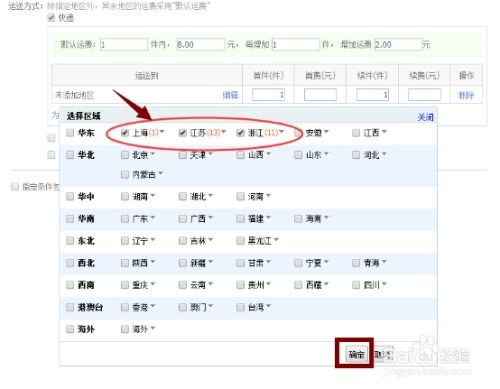Check the 西北 region checkbox
Screen dimensions: 500x389
pyautogui.click(x=70, y=263)
